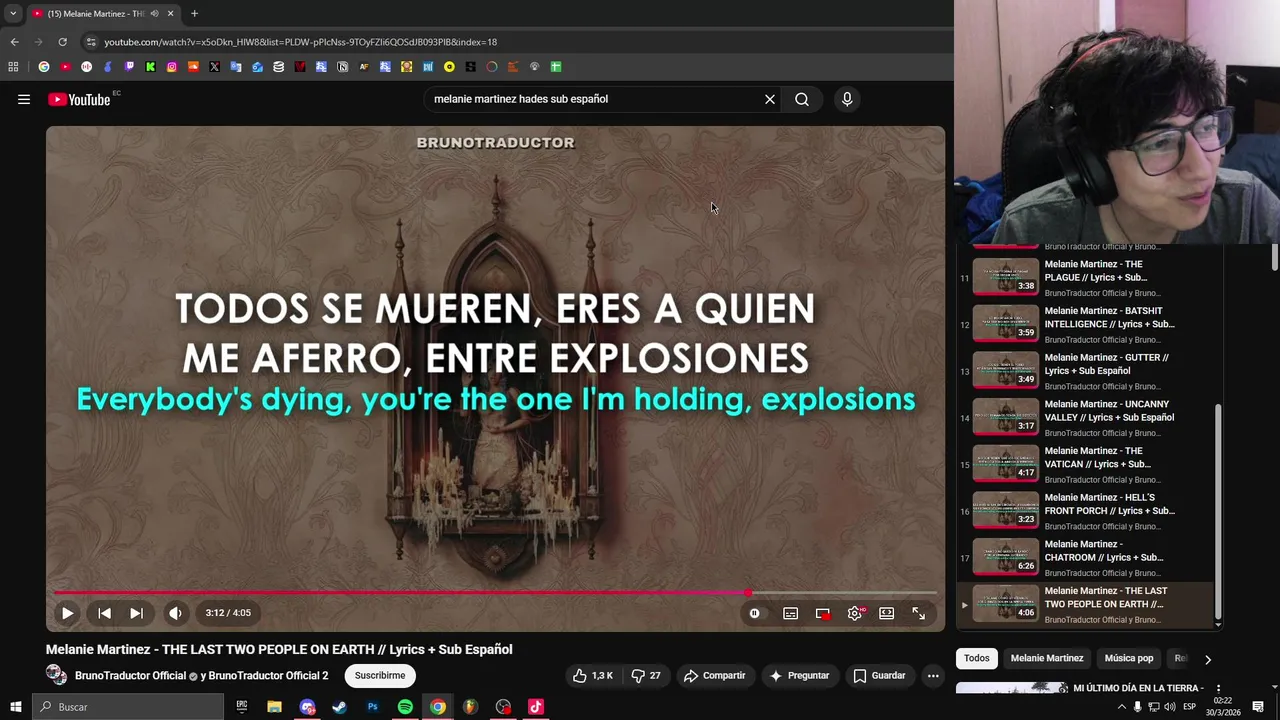Select the Melanie Martinez filter chip
The width and height of the screenshot is (1280, 720).
pyautogui.click(x=1047, y=658)
